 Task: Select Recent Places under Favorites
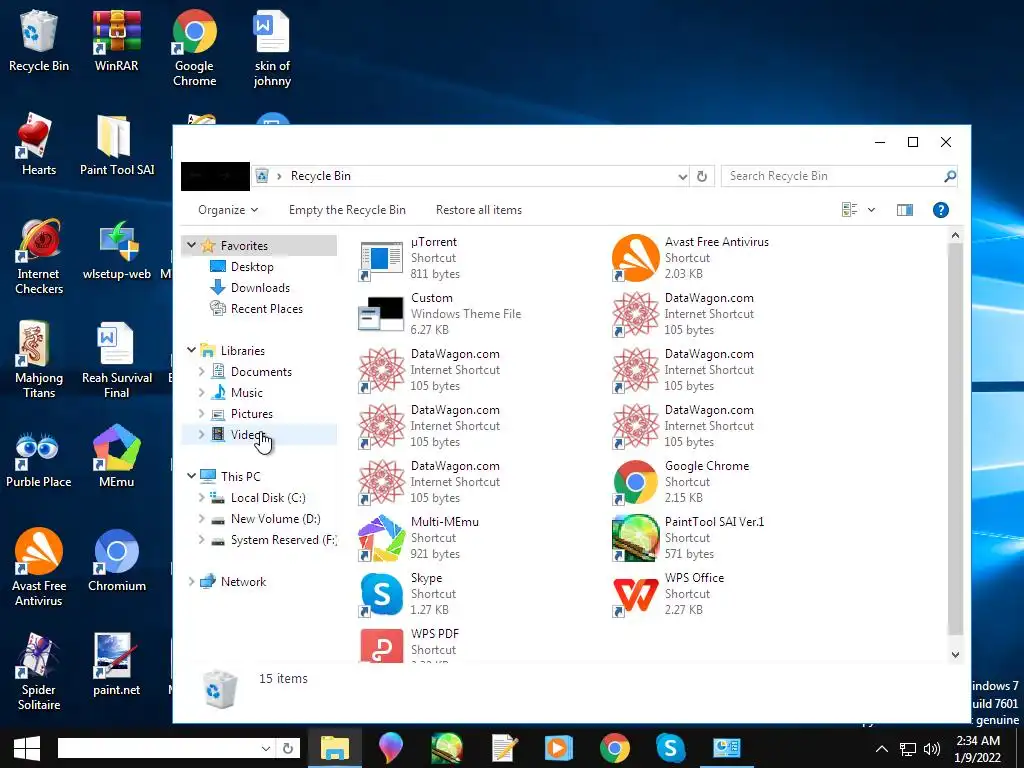point(266,309)
